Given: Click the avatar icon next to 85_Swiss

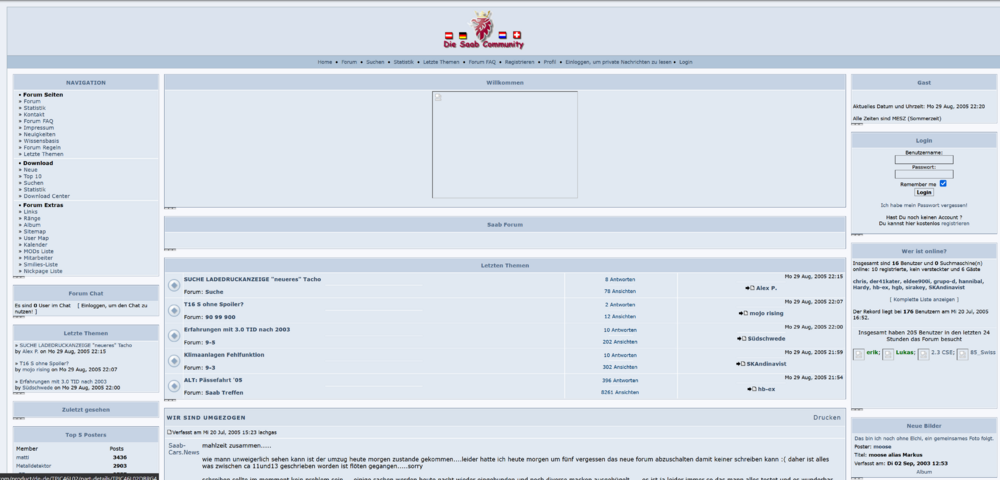Looking at the screenshot, I should [962, 354].
